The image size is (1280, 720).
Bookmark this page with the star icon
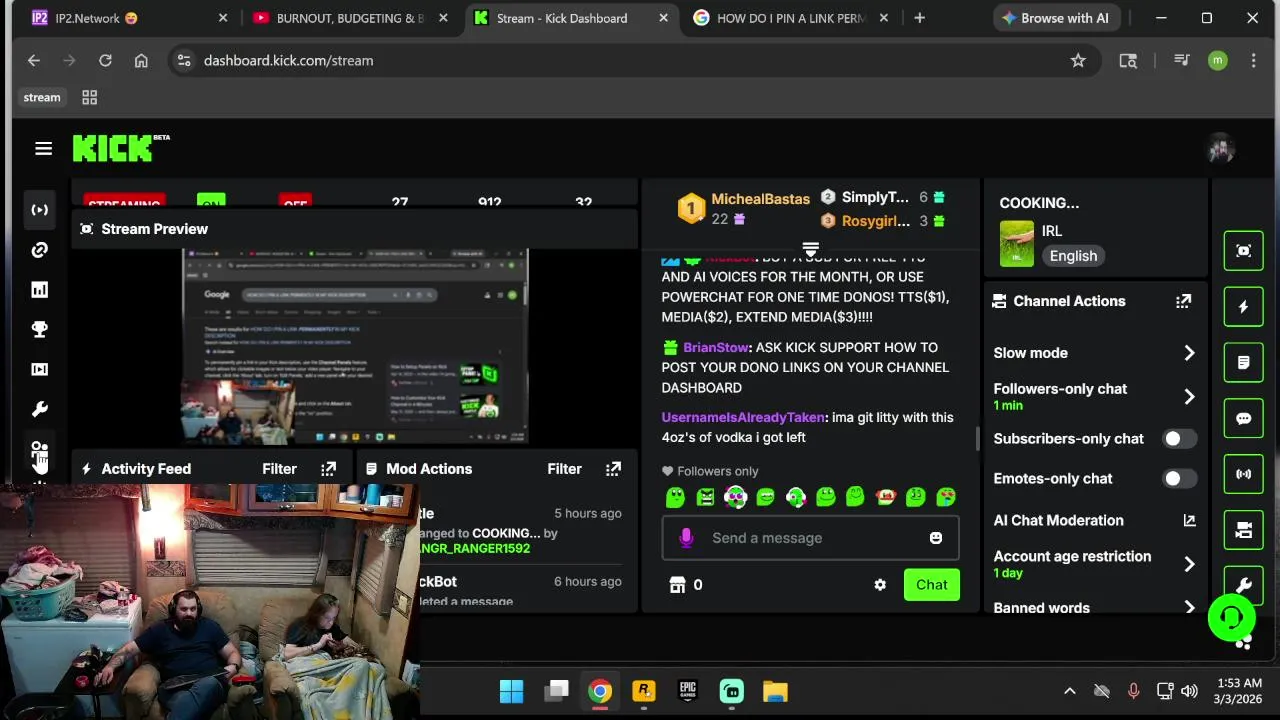[1078, 61]
